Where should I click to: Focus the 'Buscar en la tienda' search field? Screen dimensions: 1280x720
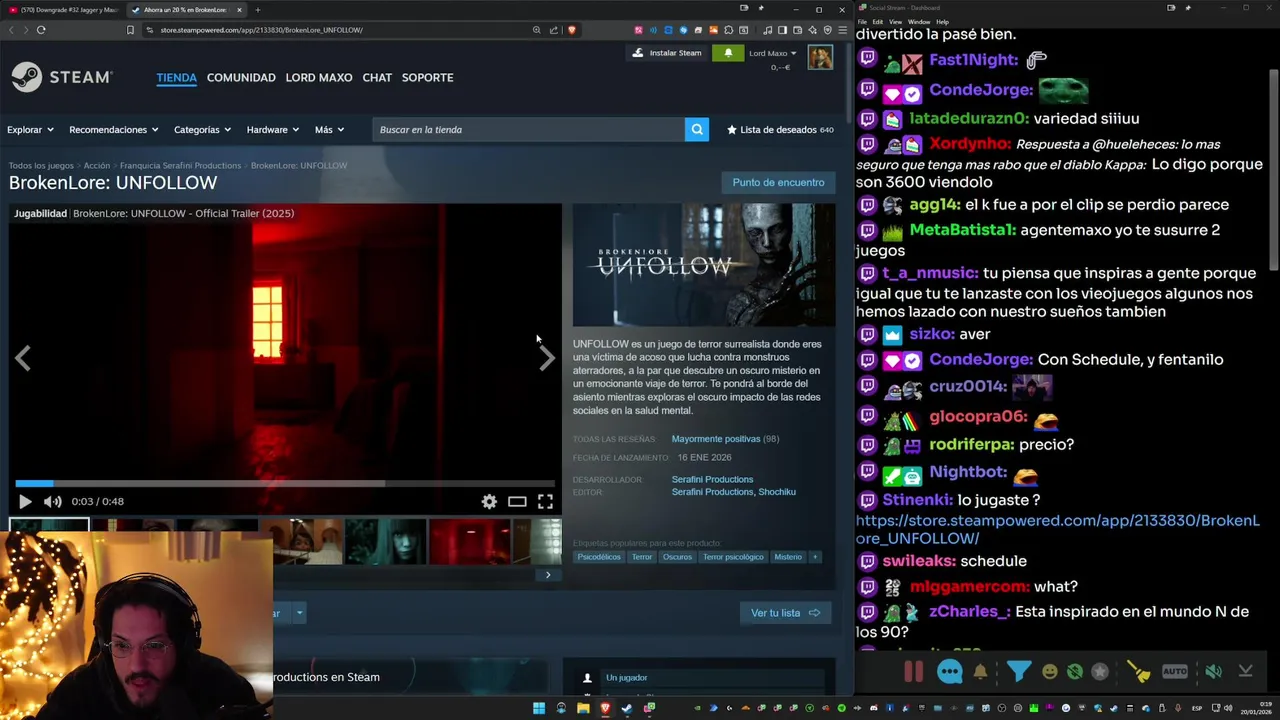tap(528, 129)
